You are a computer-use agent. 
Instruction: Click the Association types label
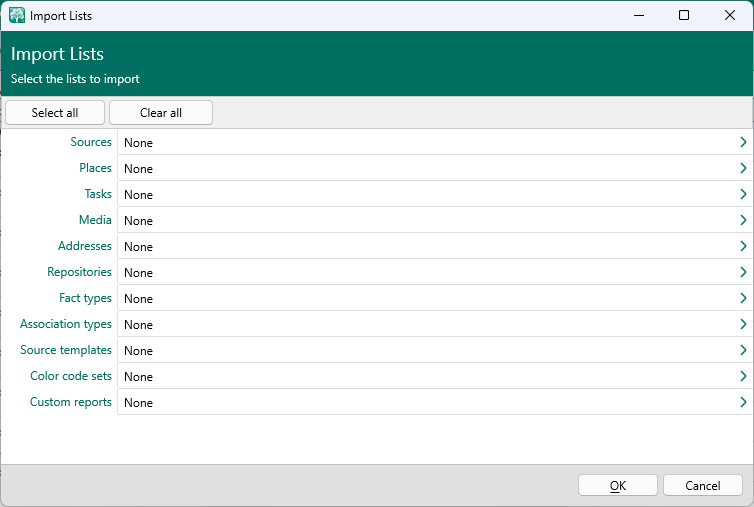coord(66,324)
